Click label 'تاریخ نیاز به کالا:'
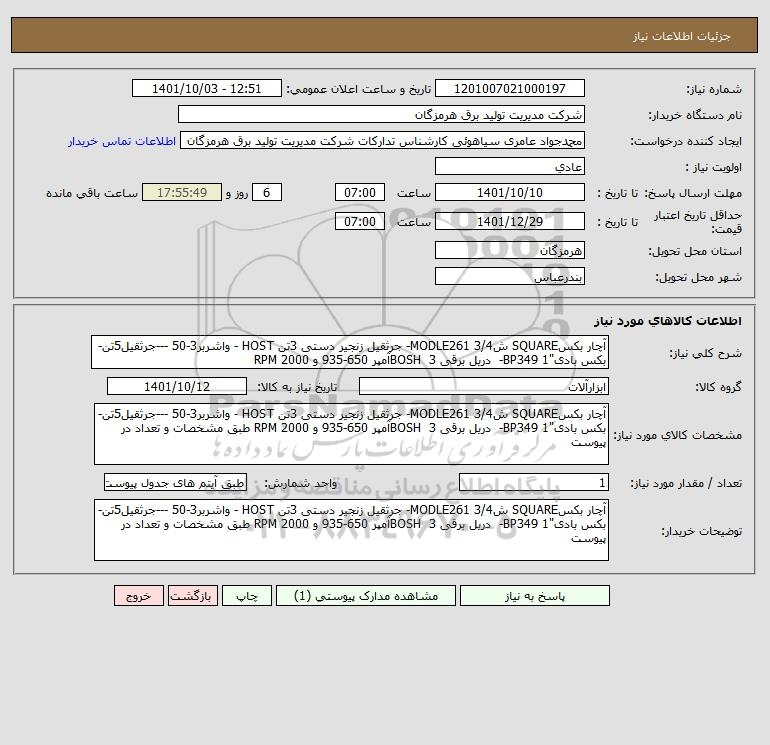770x745 pixels. 298,387
